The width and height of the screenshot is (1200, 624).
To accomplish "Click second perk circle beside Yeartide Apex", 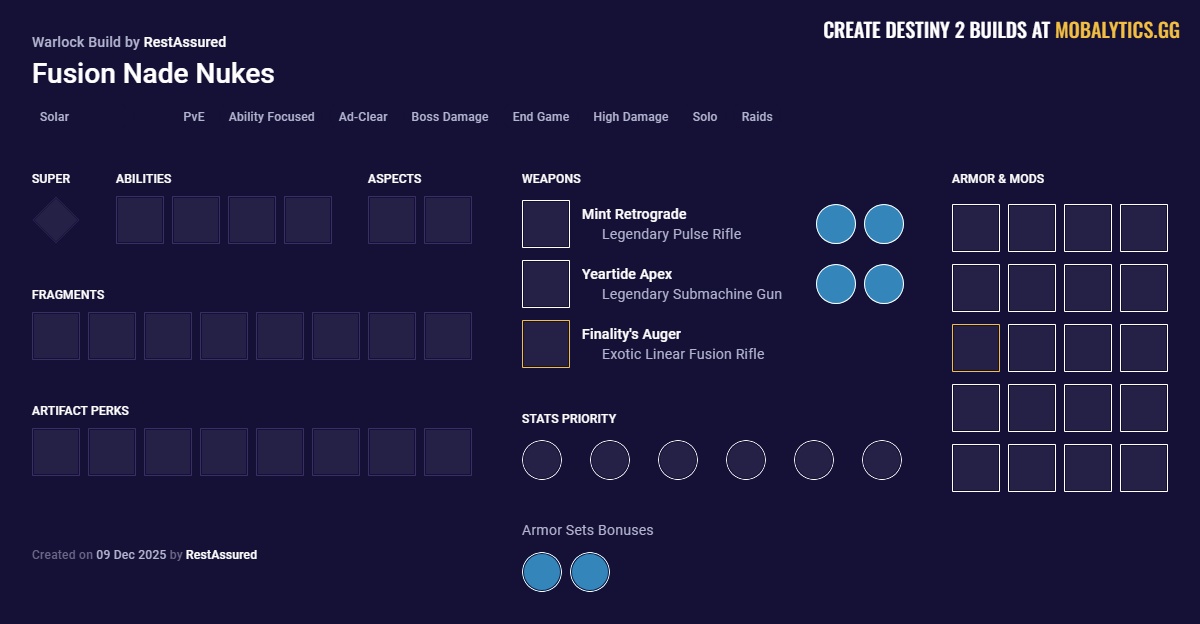I will click(x=884, y=284).
